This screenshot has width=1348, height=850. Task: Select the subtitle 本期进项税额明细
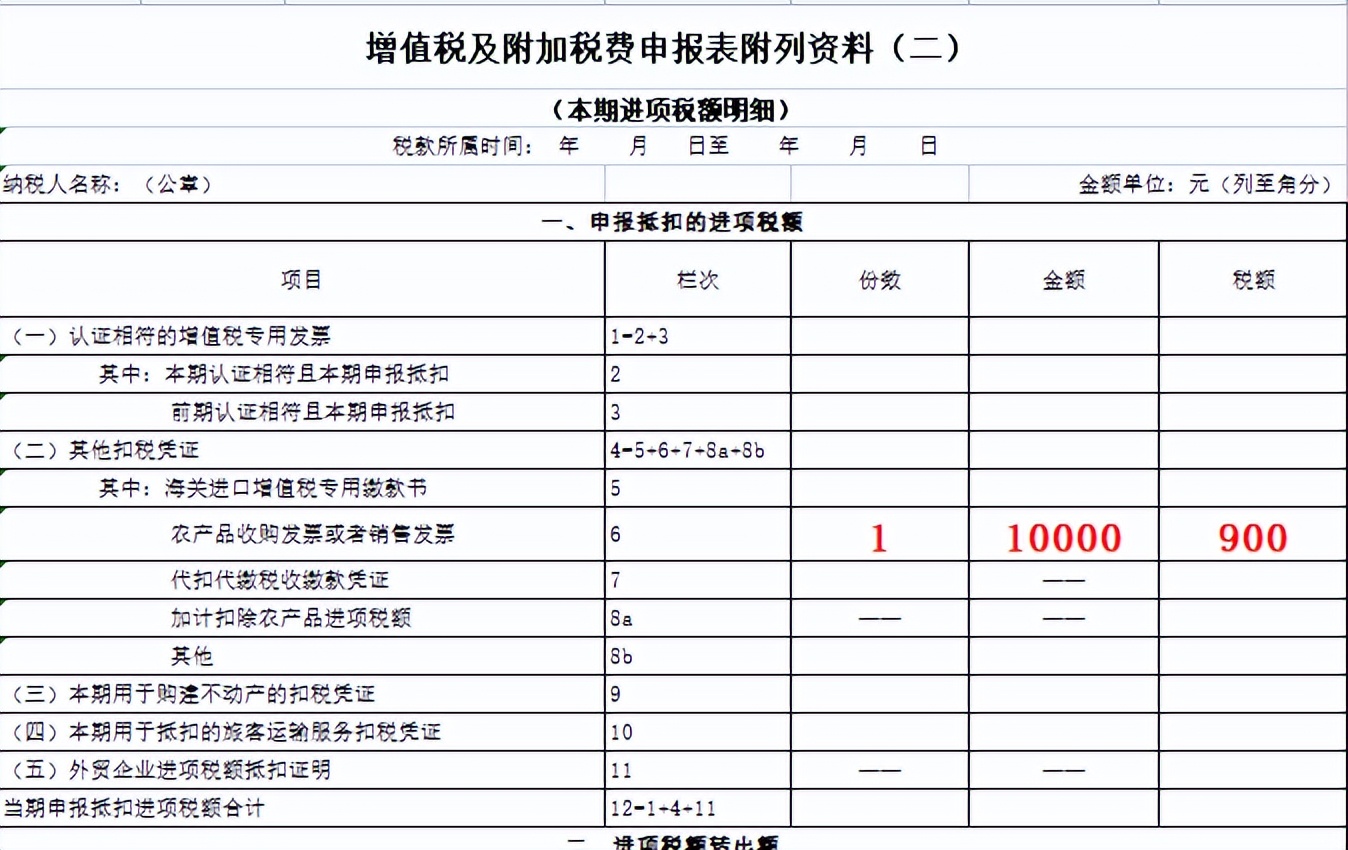(674, 110)
